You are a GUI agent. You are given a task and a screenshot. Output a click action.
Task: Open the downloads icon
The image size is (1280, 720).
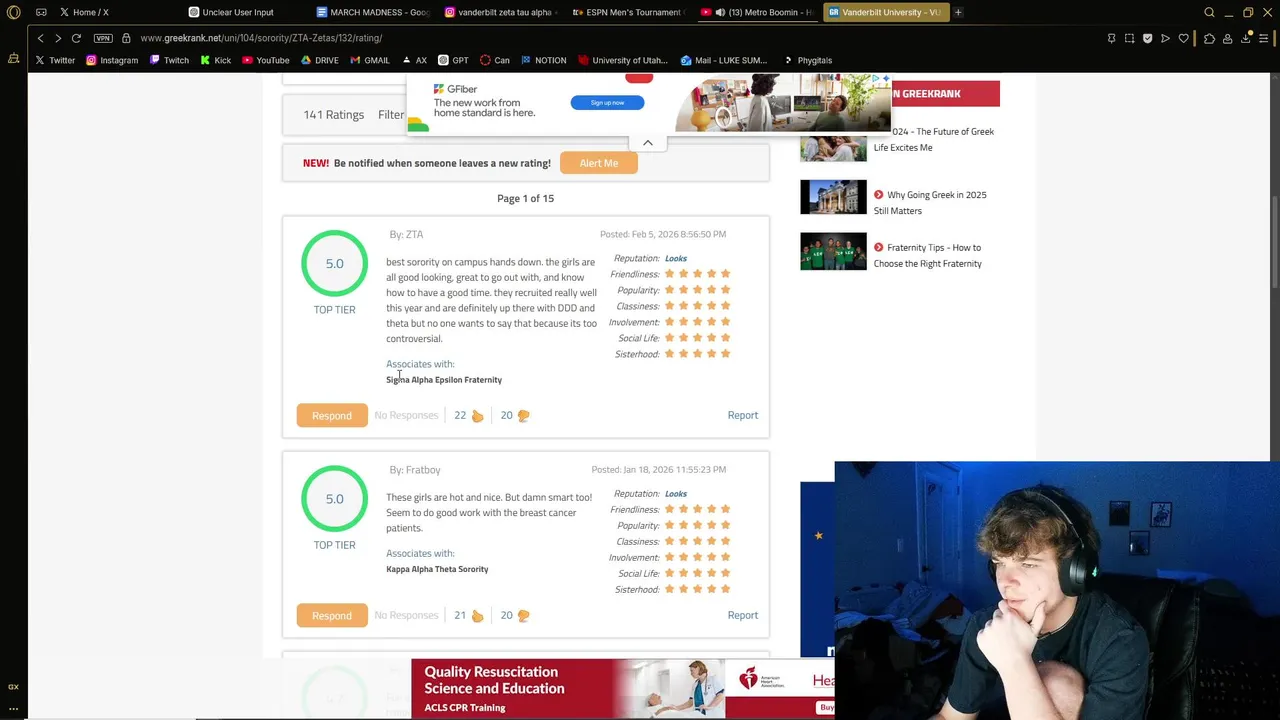1246,38
